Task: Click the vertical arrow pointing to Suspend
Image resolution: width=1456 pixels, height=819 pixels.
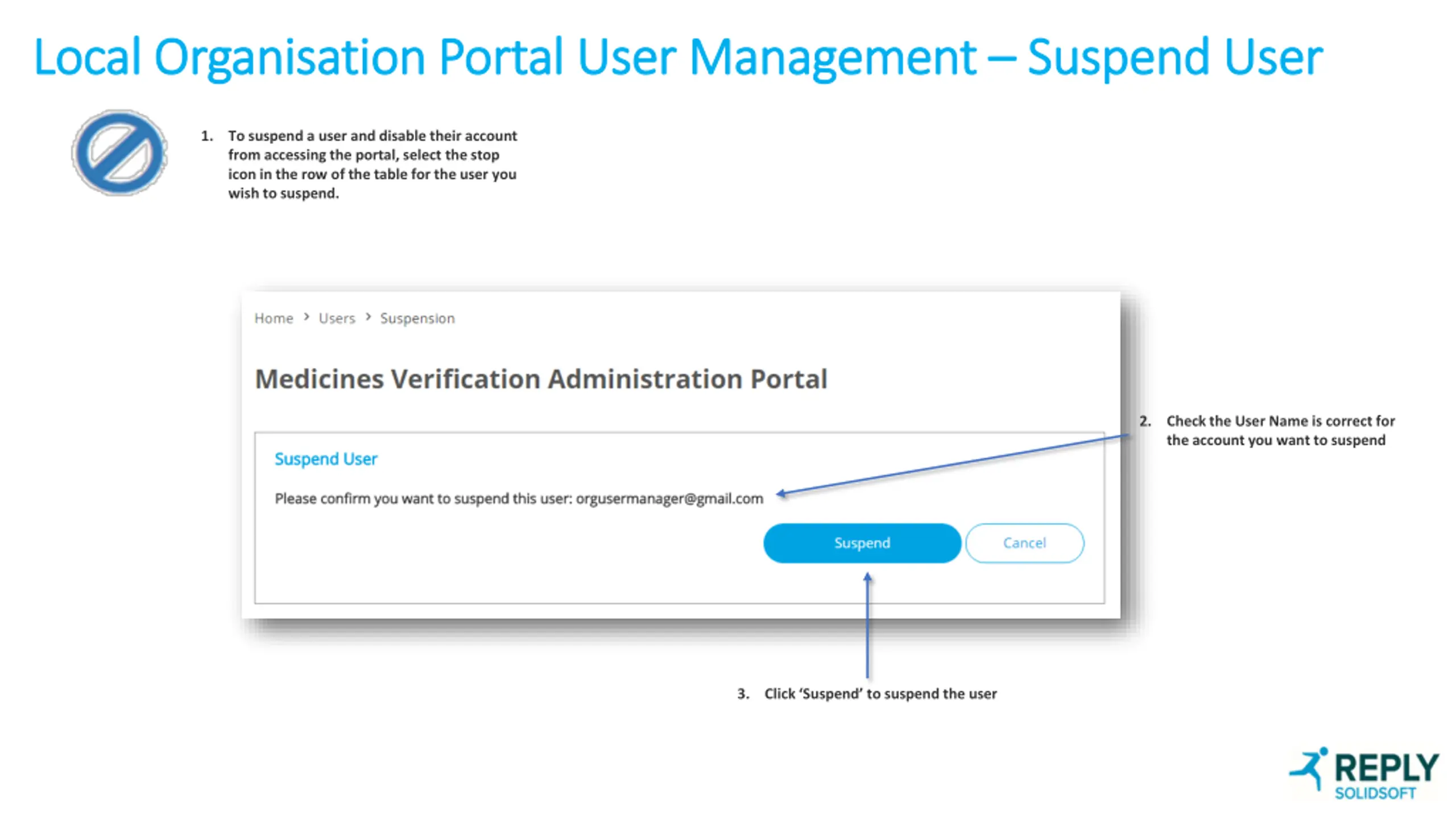Action: point(867,626)
